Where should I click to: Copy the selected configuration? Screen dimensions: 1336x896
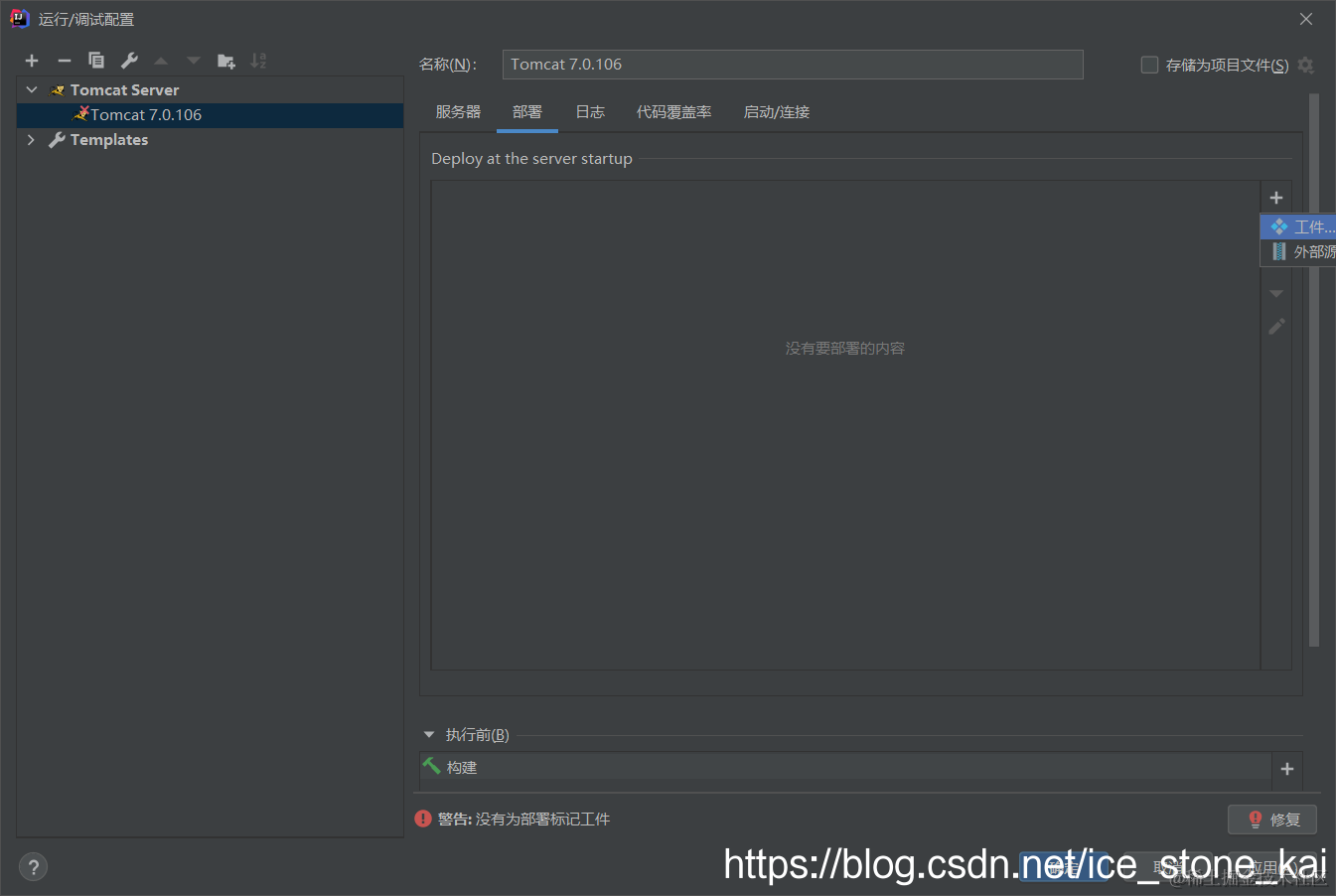tap(96, 61)
